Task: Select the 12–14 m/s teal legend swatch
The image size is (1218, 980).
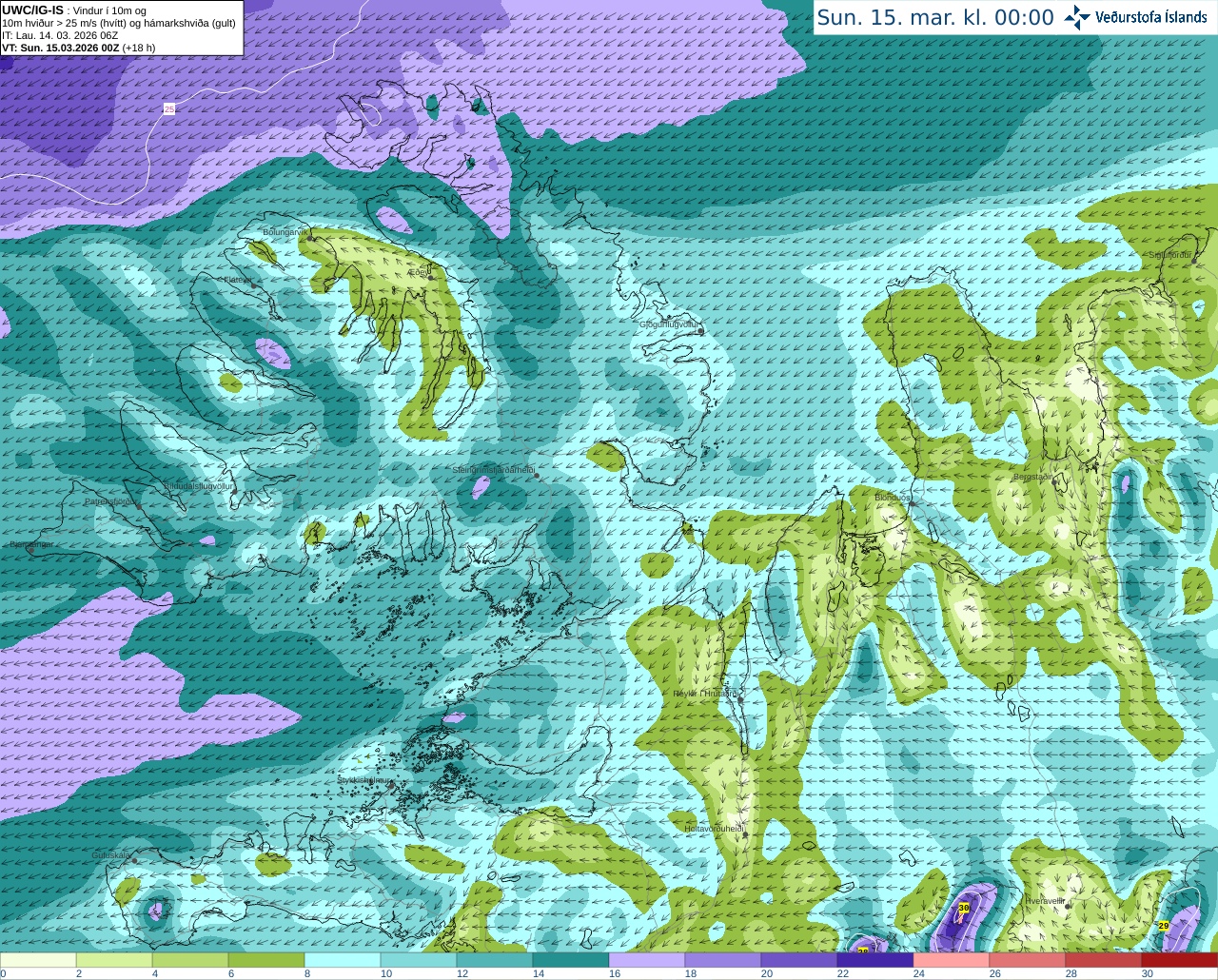Action: pos(495,960)
